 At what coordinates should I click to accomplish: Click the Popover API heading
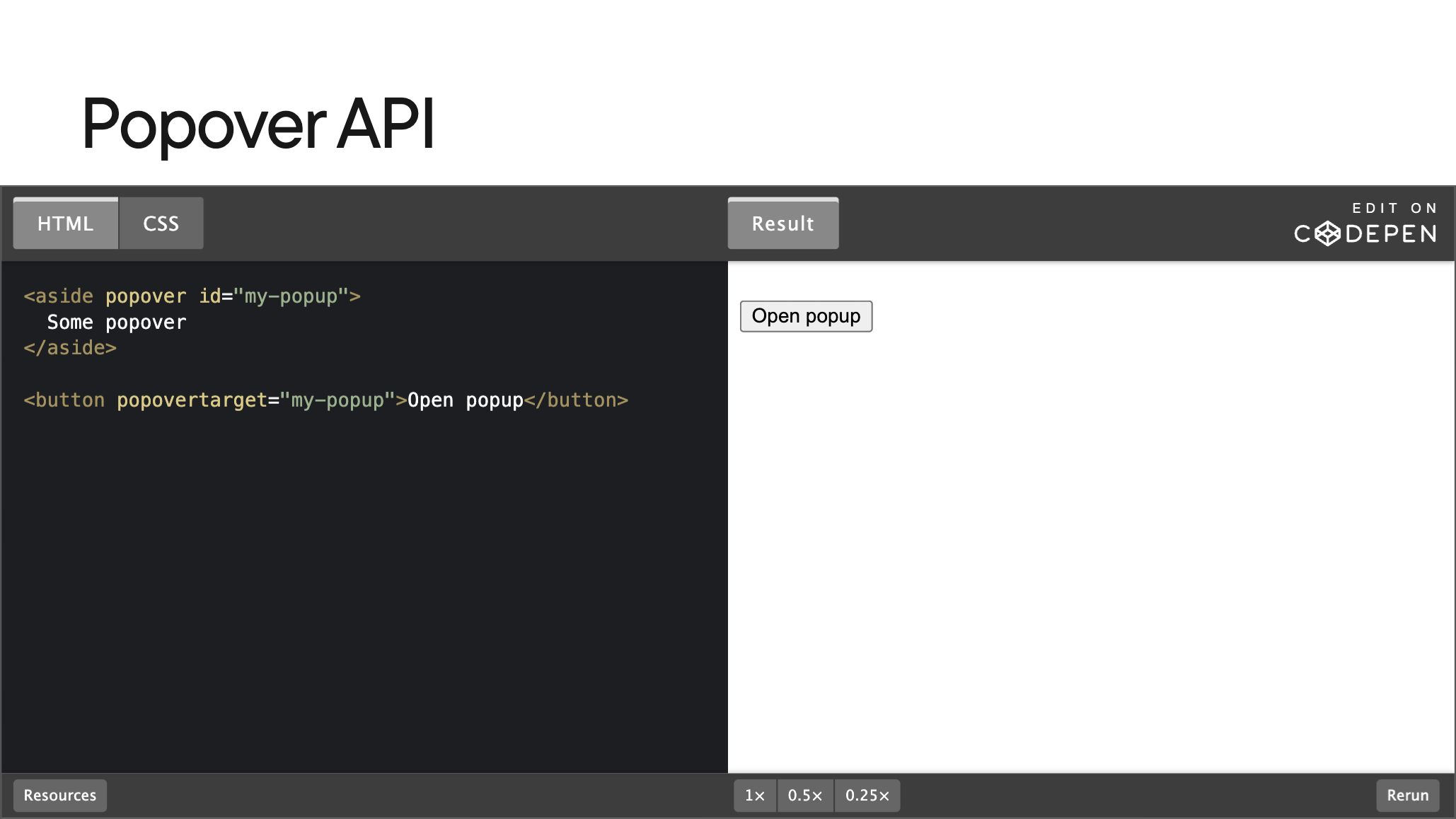point(258,124)
